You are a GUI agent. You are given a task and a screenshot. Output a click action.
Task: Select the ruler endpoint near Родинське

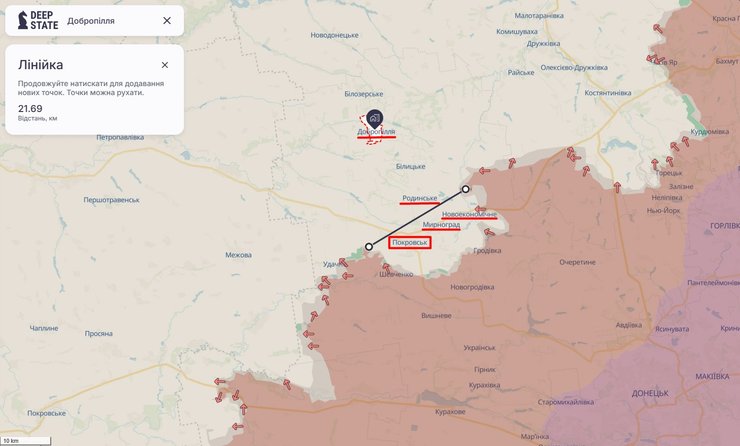point(465,189)
